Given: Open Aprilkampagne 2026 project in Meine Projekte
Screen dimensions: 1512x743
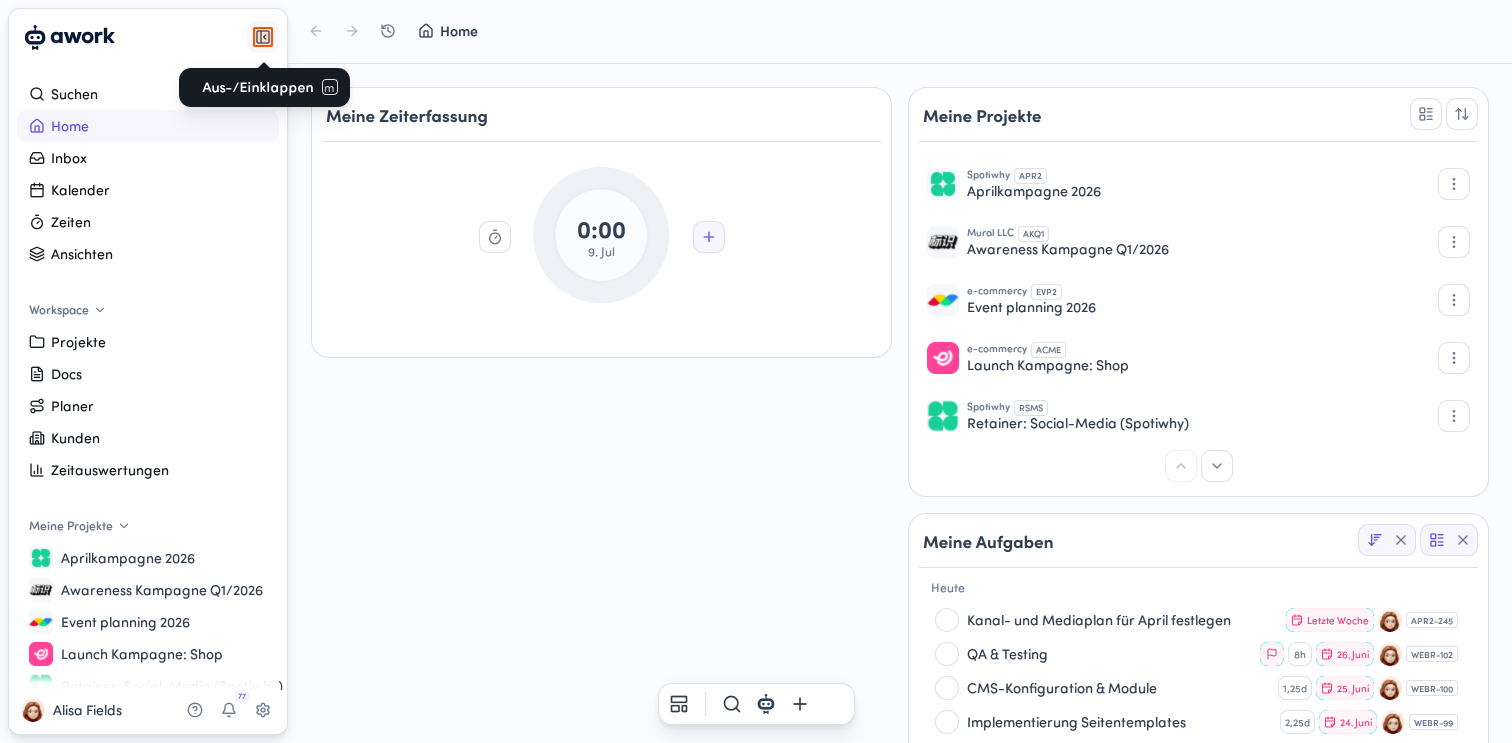Looking at the screenshot, I should 1034,191.
